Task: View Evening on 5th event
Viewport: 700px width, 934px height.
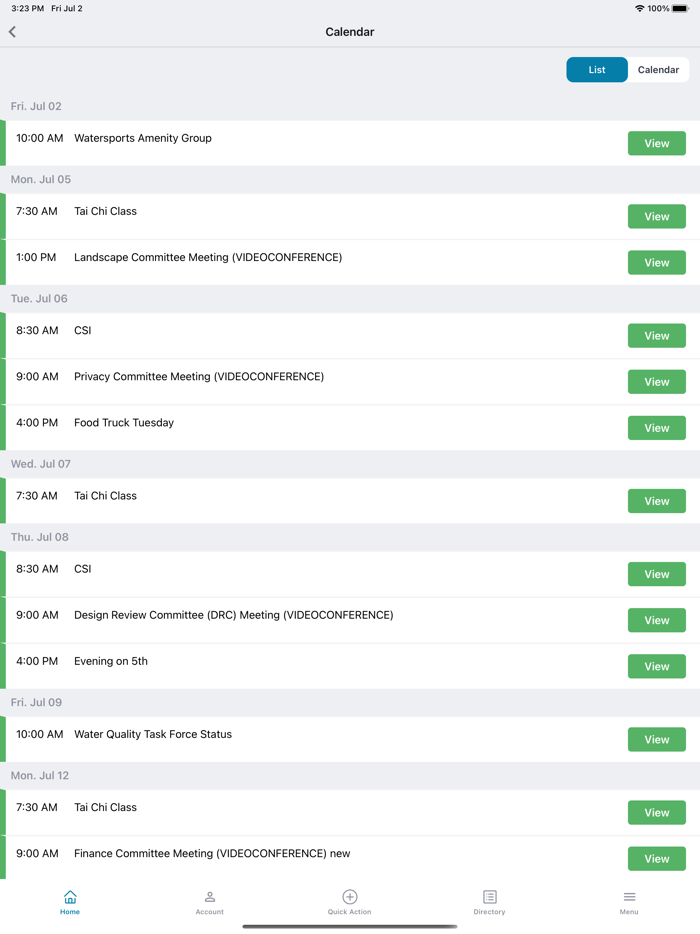Action: coord(656,667)
